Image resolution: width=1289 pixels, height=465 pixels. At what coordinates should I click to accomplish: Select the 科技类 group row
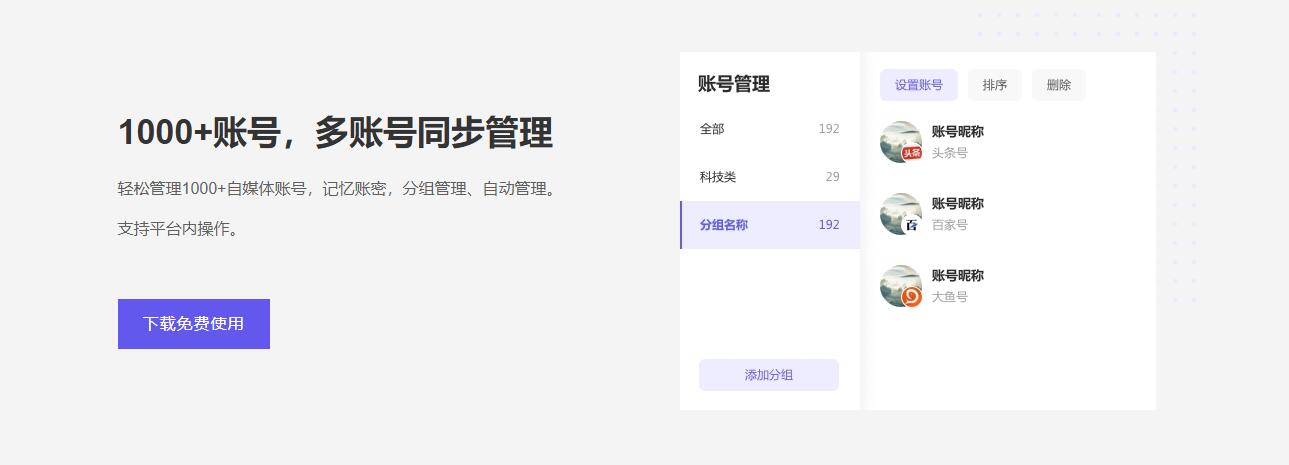tap(770, 177)
